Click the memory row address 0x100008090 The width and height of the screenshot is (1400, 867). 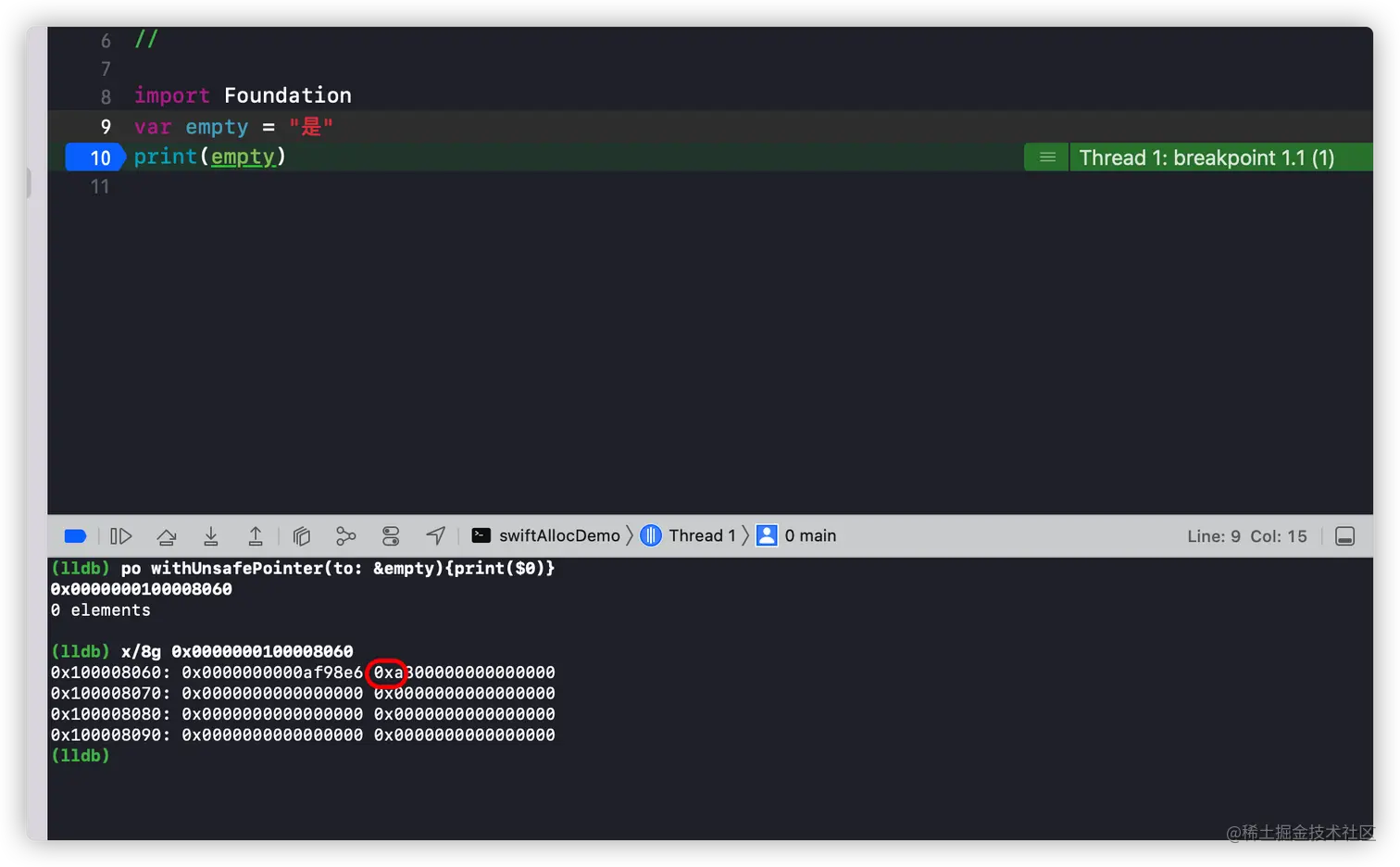110,735
